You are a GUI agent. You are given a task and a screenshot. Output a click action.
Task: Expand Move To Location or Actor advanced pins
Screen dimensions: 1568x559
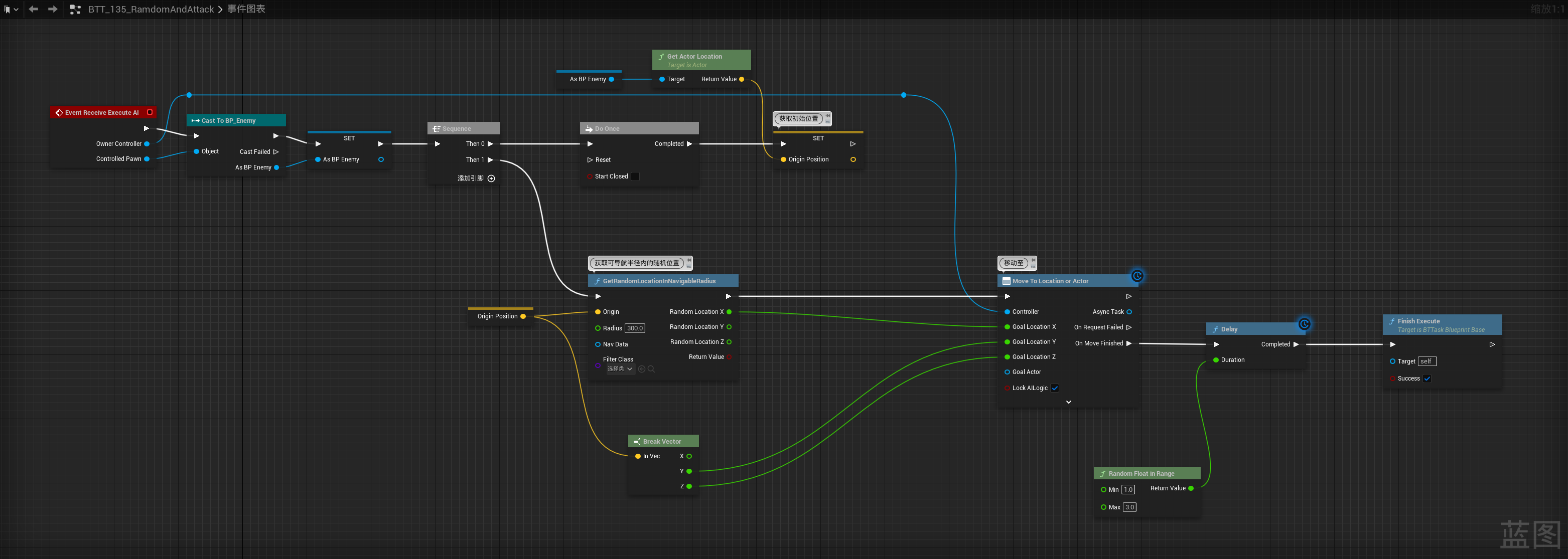(1068, 402)
